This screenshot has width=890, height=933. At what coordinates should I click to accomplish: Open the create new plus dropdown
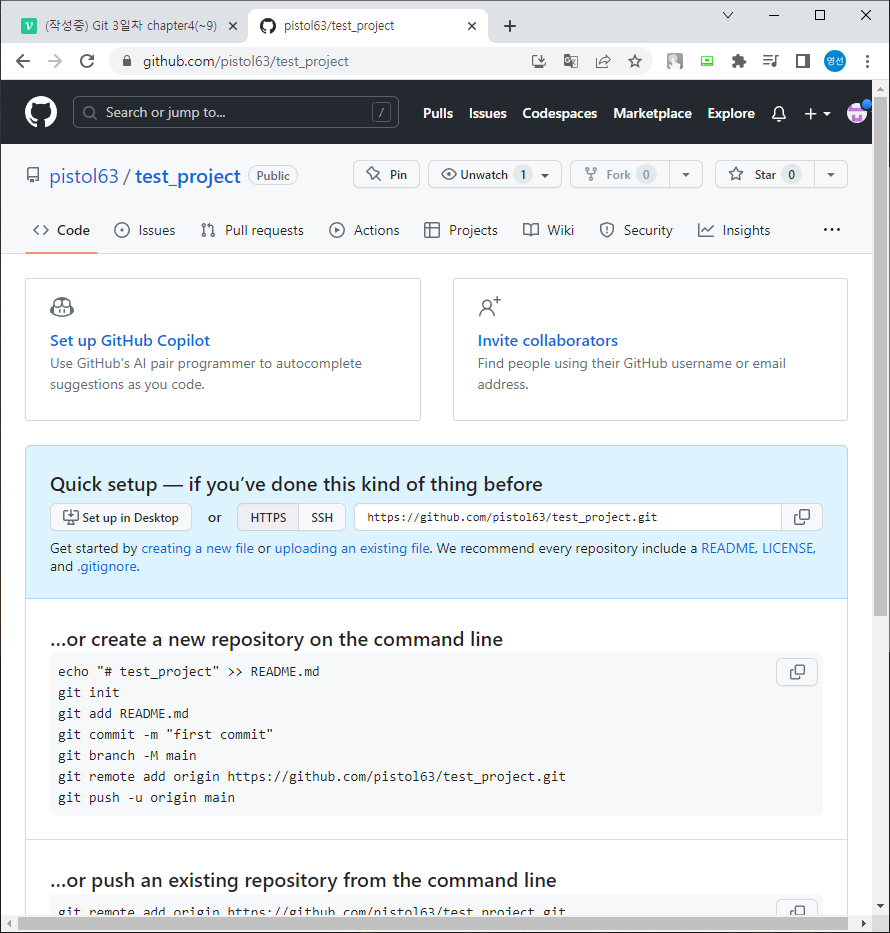[817, 113]
